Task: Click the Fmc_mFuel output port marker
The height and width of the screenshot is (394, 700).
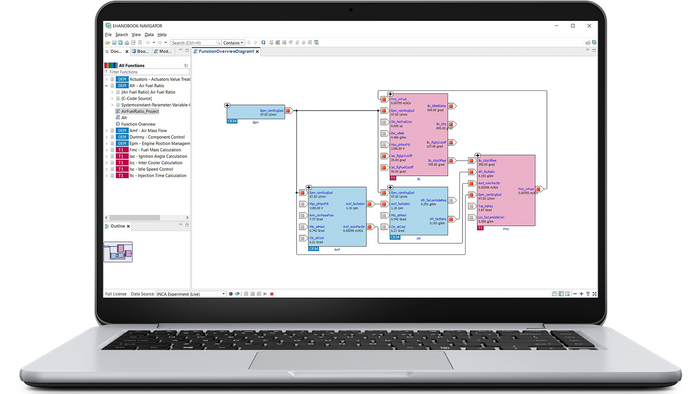Action: coord(539,189)
